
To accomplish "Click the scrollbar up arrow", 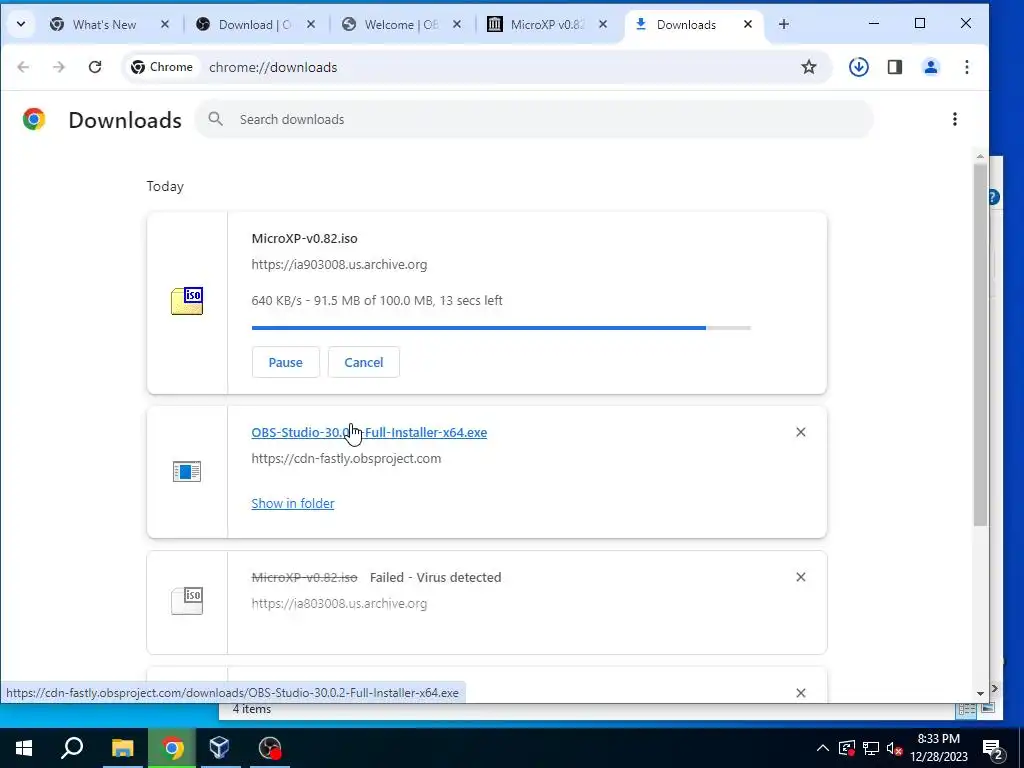I will coord(980,157).
